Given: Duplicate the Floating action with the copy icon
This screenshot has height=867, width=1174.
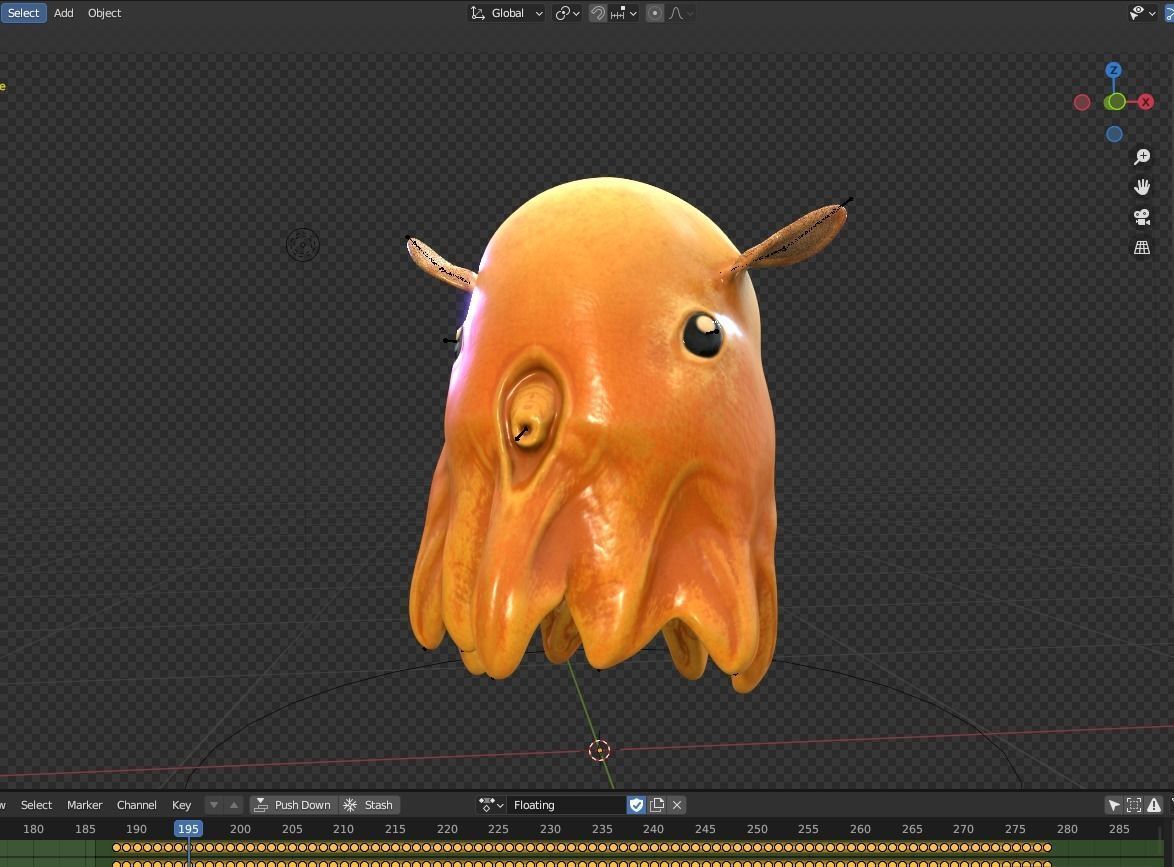Looking at the screenshot, I should tap(657, 805).
